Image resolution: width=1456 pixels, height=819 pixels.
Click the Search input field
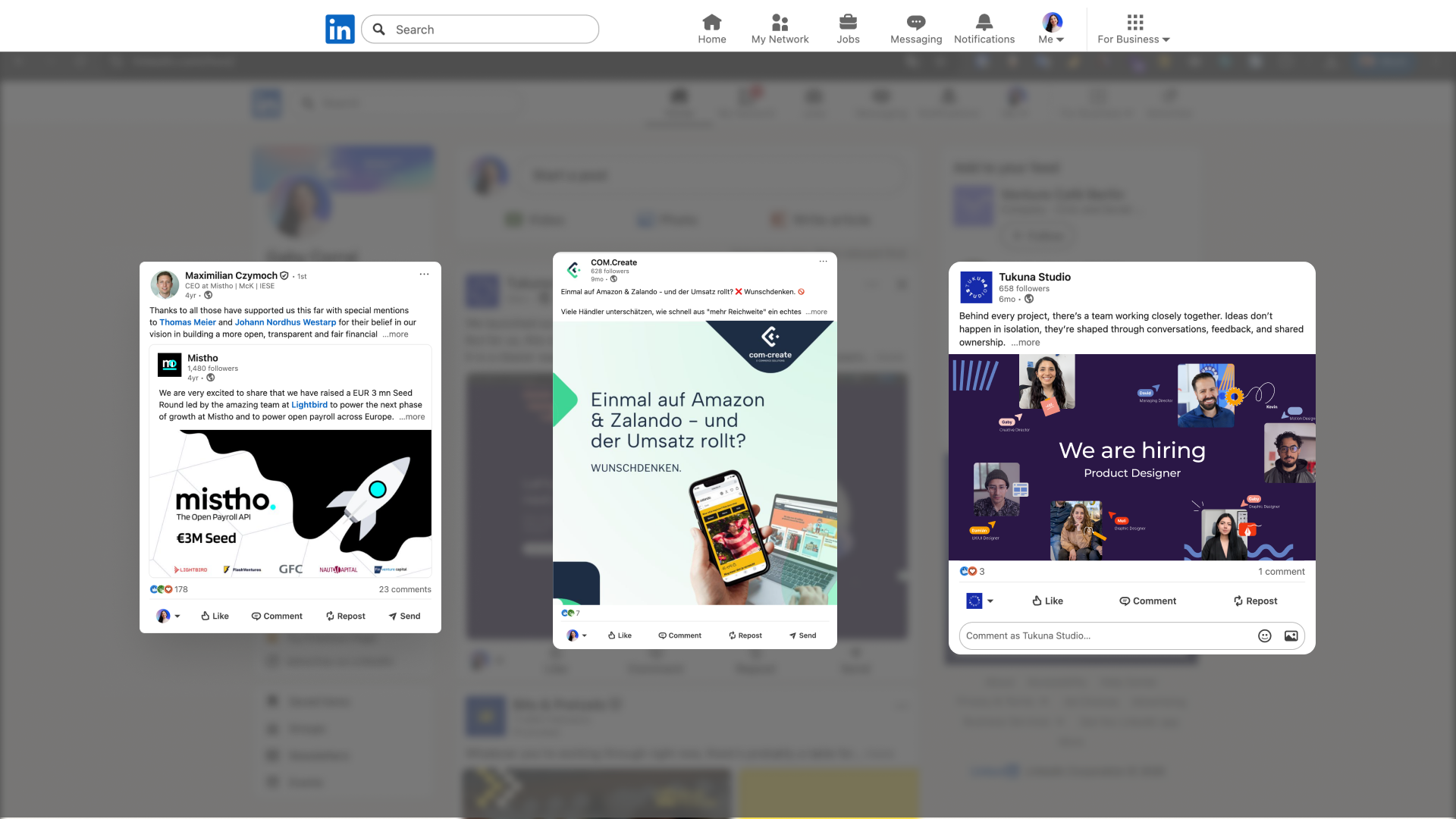click(480, 30)
